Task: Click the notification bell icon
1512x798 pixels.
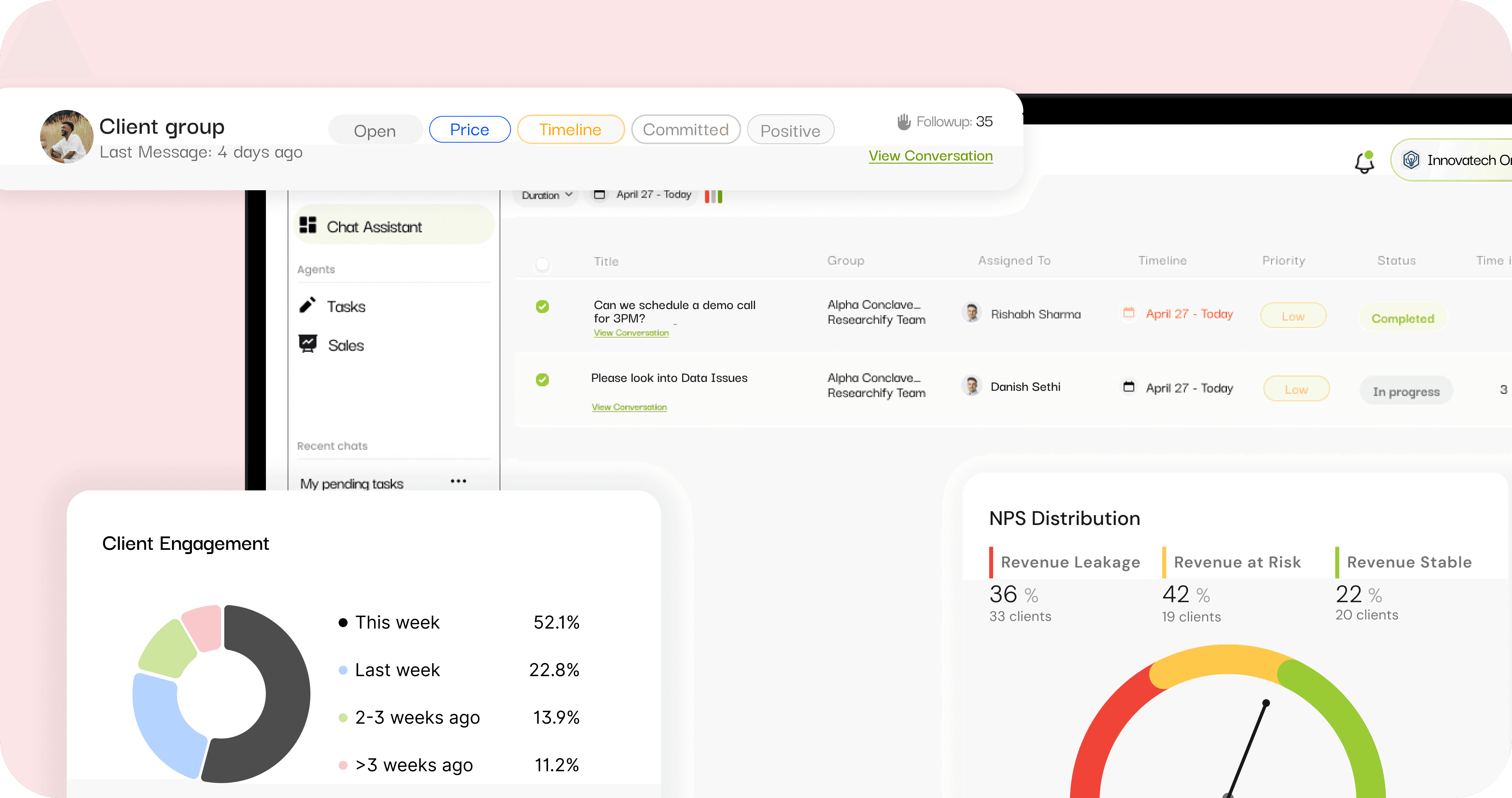Action: [x=1364, y=162]
